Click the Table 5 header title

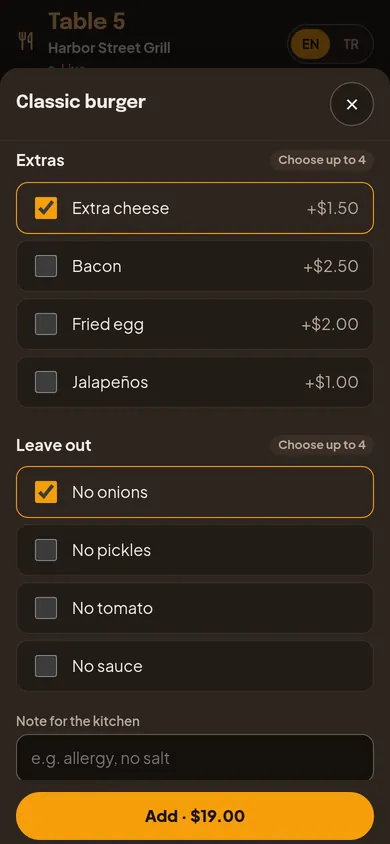click(87, 22)
